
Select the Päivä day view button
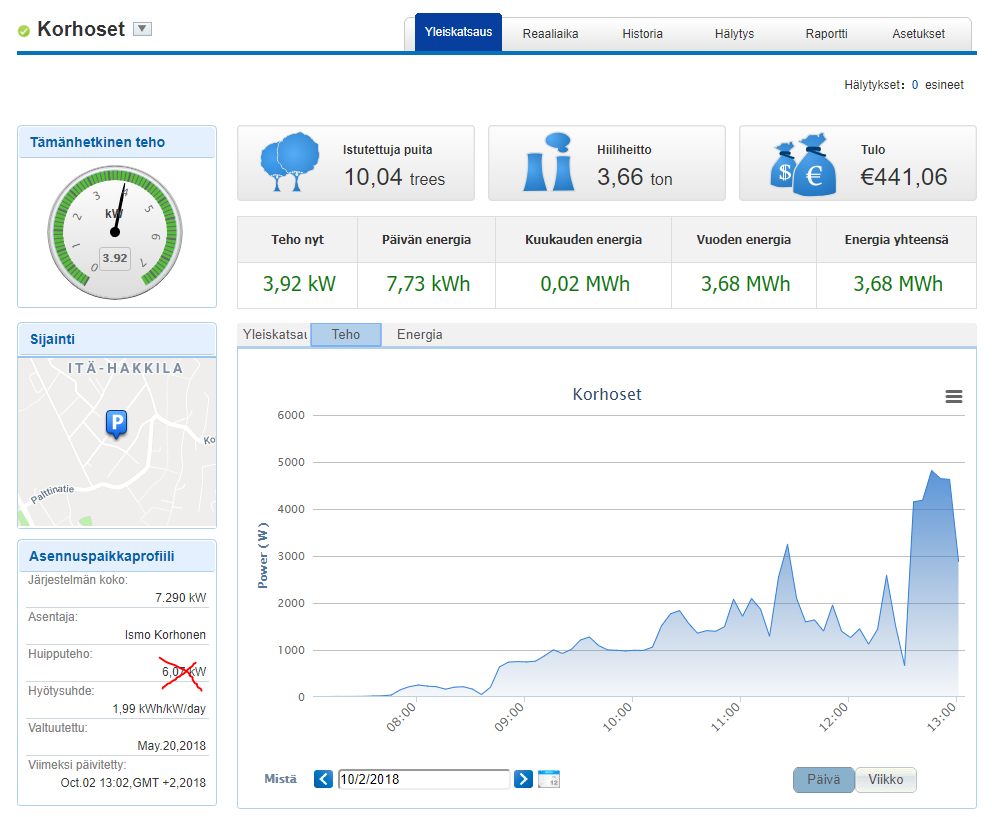[824, 780]
